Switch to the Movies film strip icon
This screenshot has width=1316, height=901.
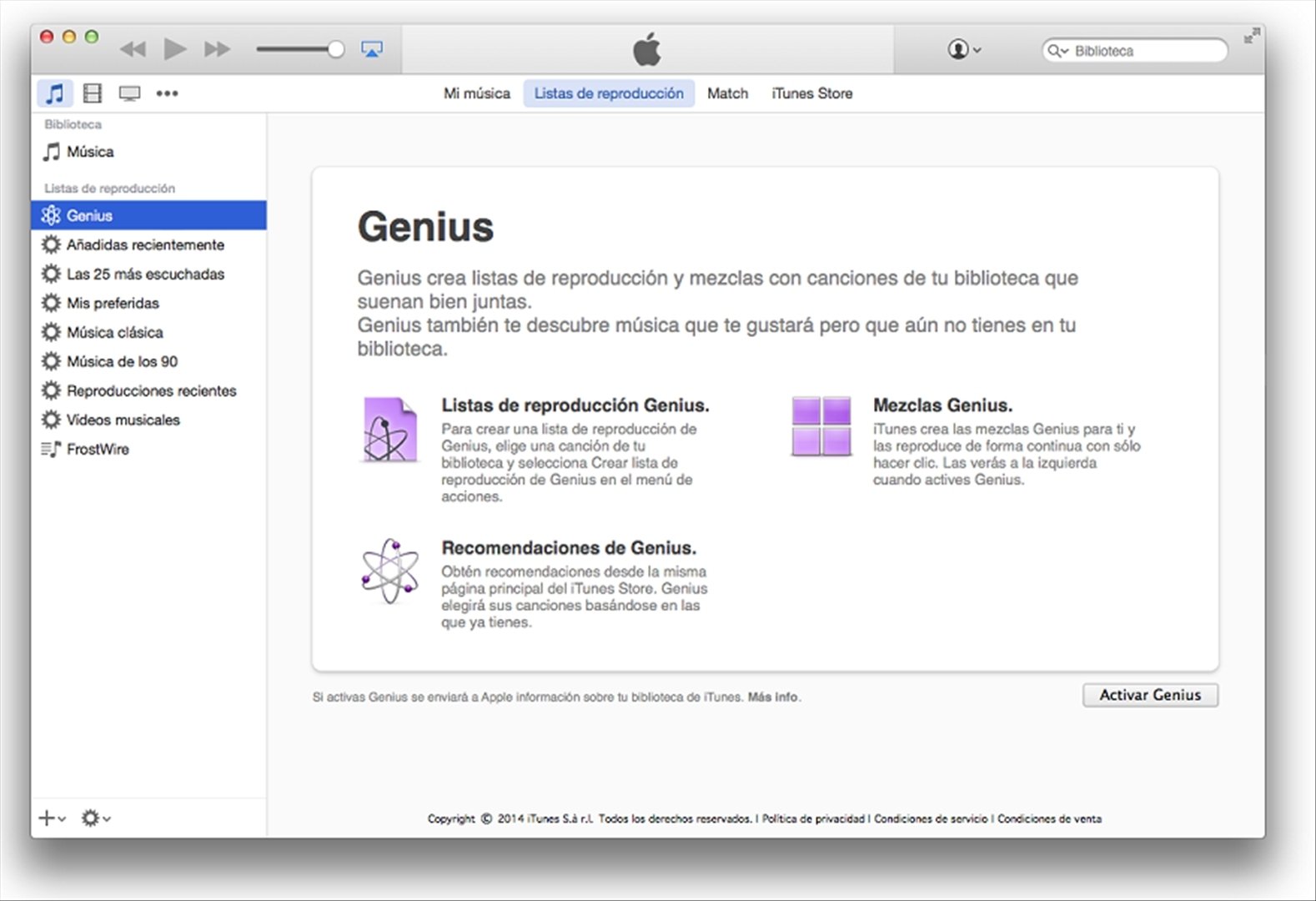93,93
